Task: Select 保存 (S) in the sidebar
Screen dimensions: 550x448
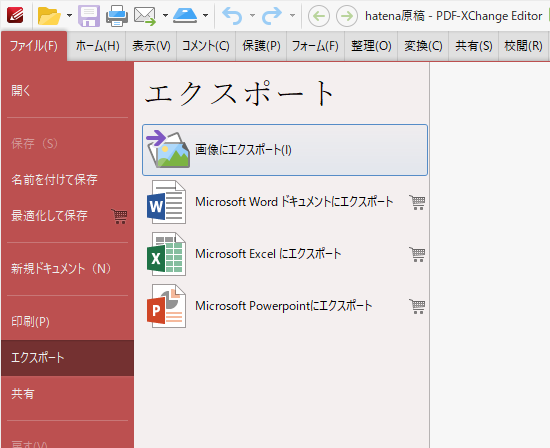Action: (x=67, y=143)
